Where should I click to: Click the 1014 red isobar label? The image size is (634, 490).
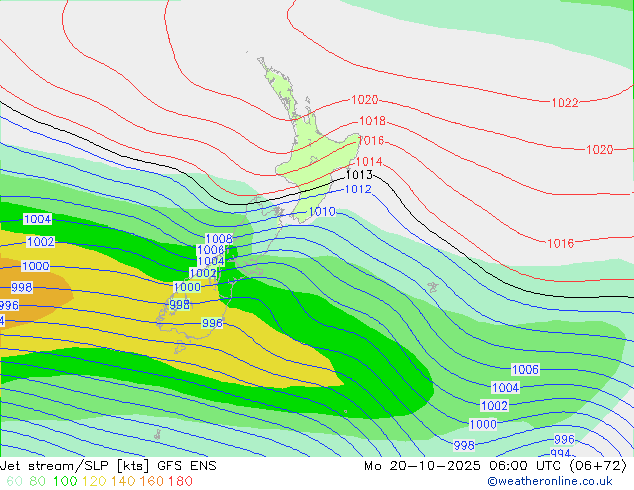point(369,162)
